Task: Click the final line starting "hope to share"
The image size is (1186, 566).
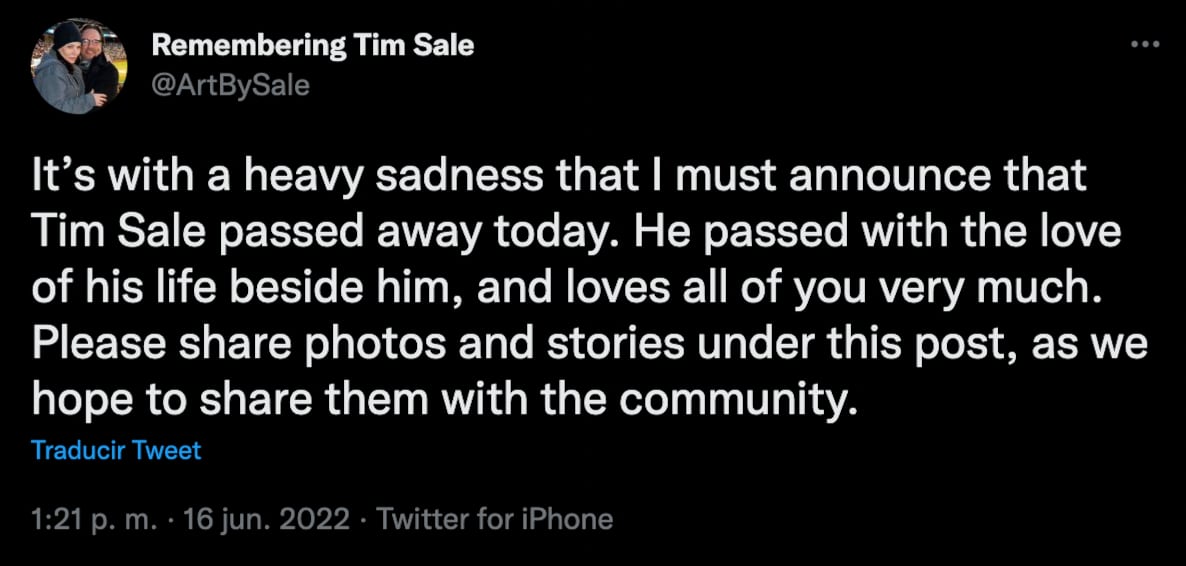Action: (x=446, y=399)
